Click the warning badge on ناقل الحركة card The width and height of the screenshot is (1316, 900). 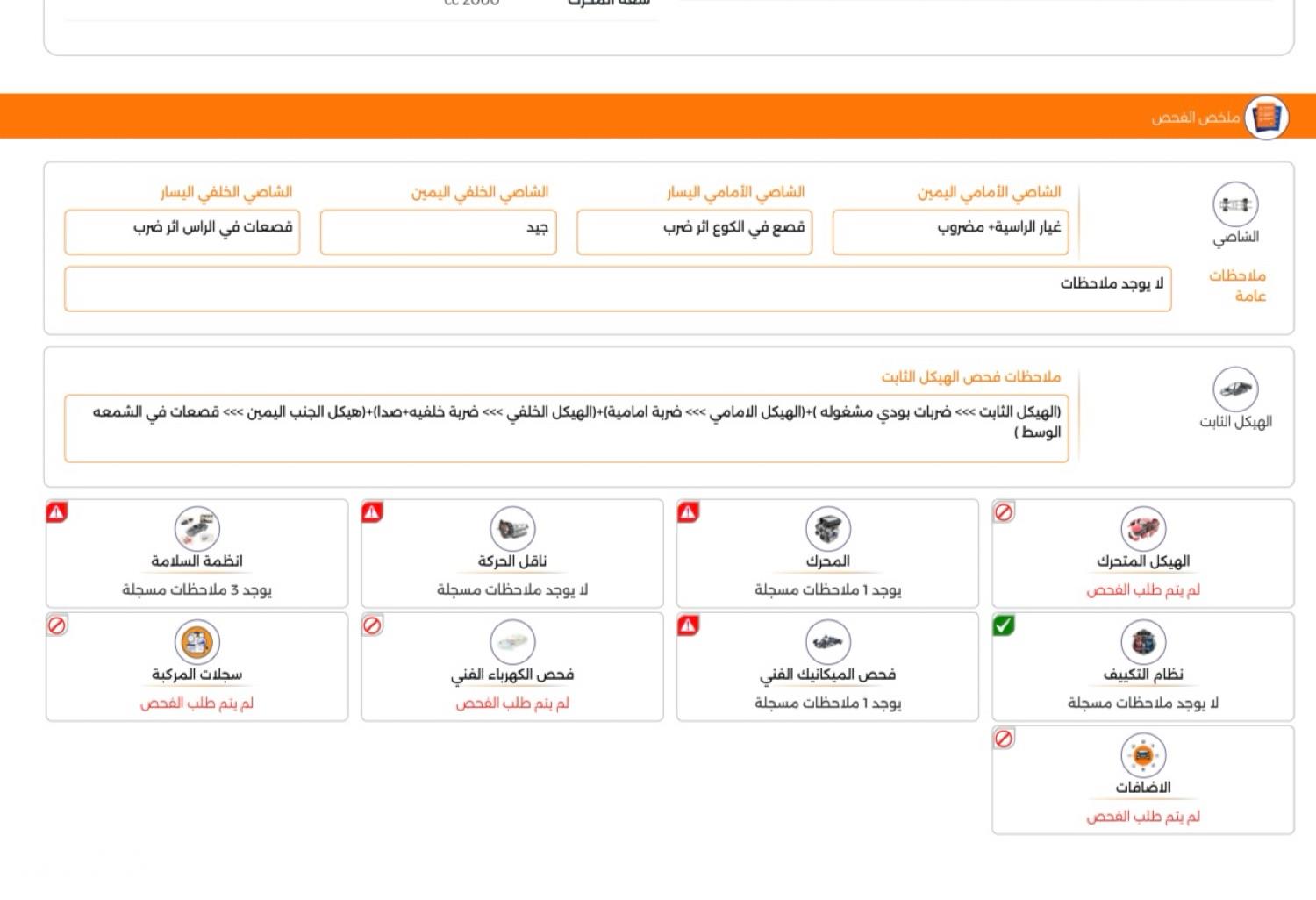[x=373, y=511]
